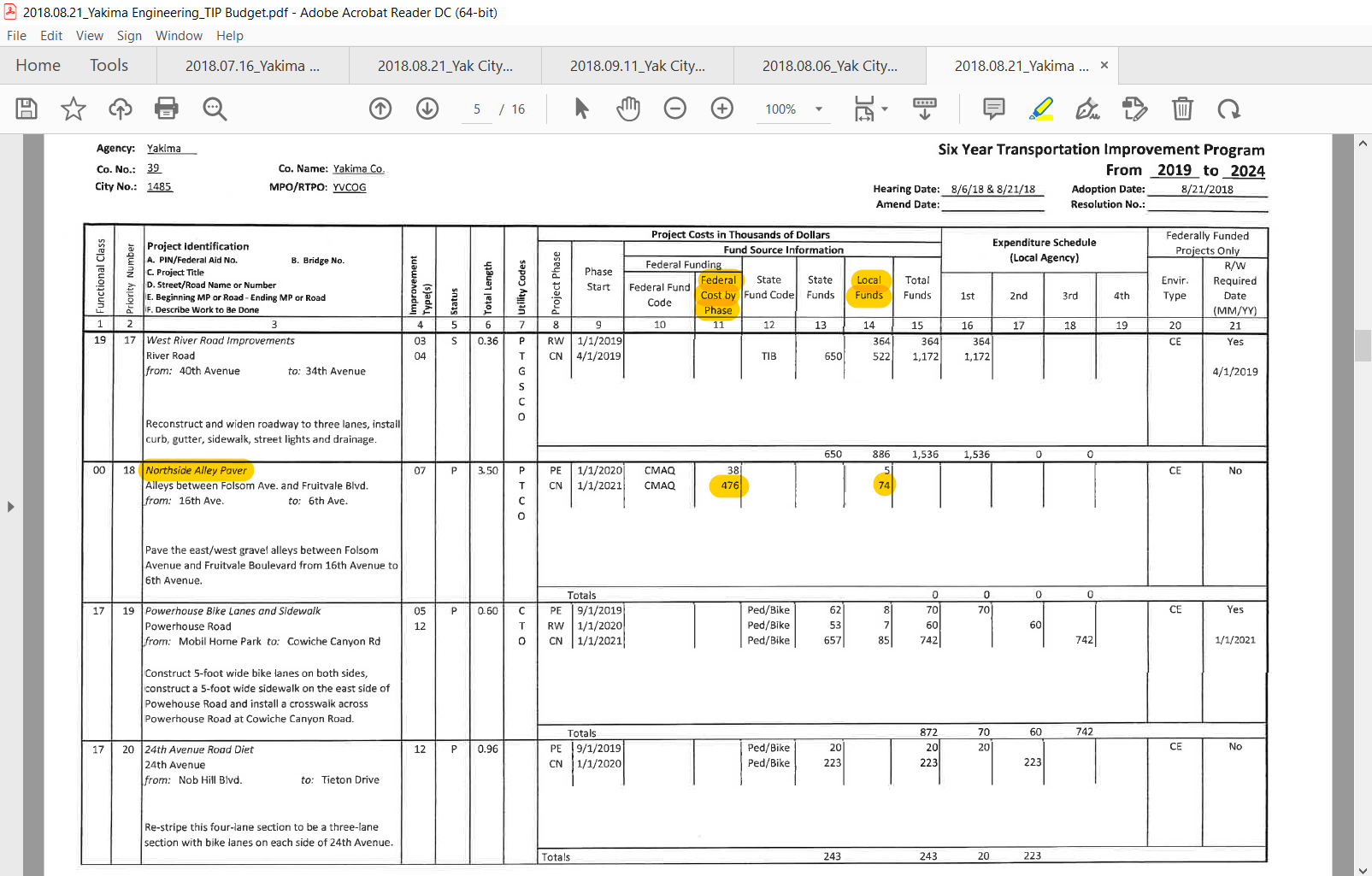Click the Yakima Co. county name
The width and height of the screenshot is (1372, 876).
[358, 169]
